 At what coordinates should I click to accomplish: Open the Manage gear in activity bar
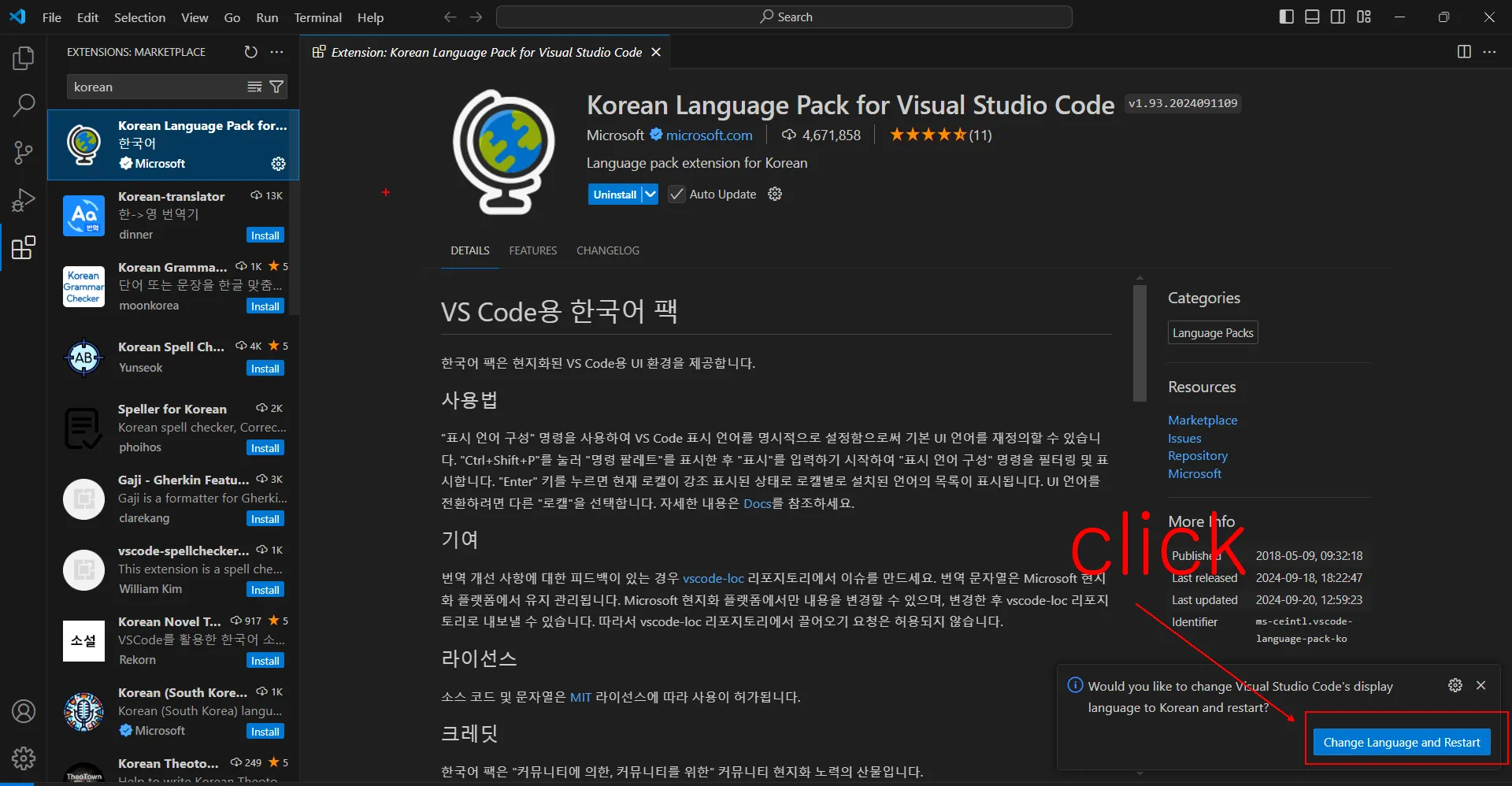tap(24, 758)
